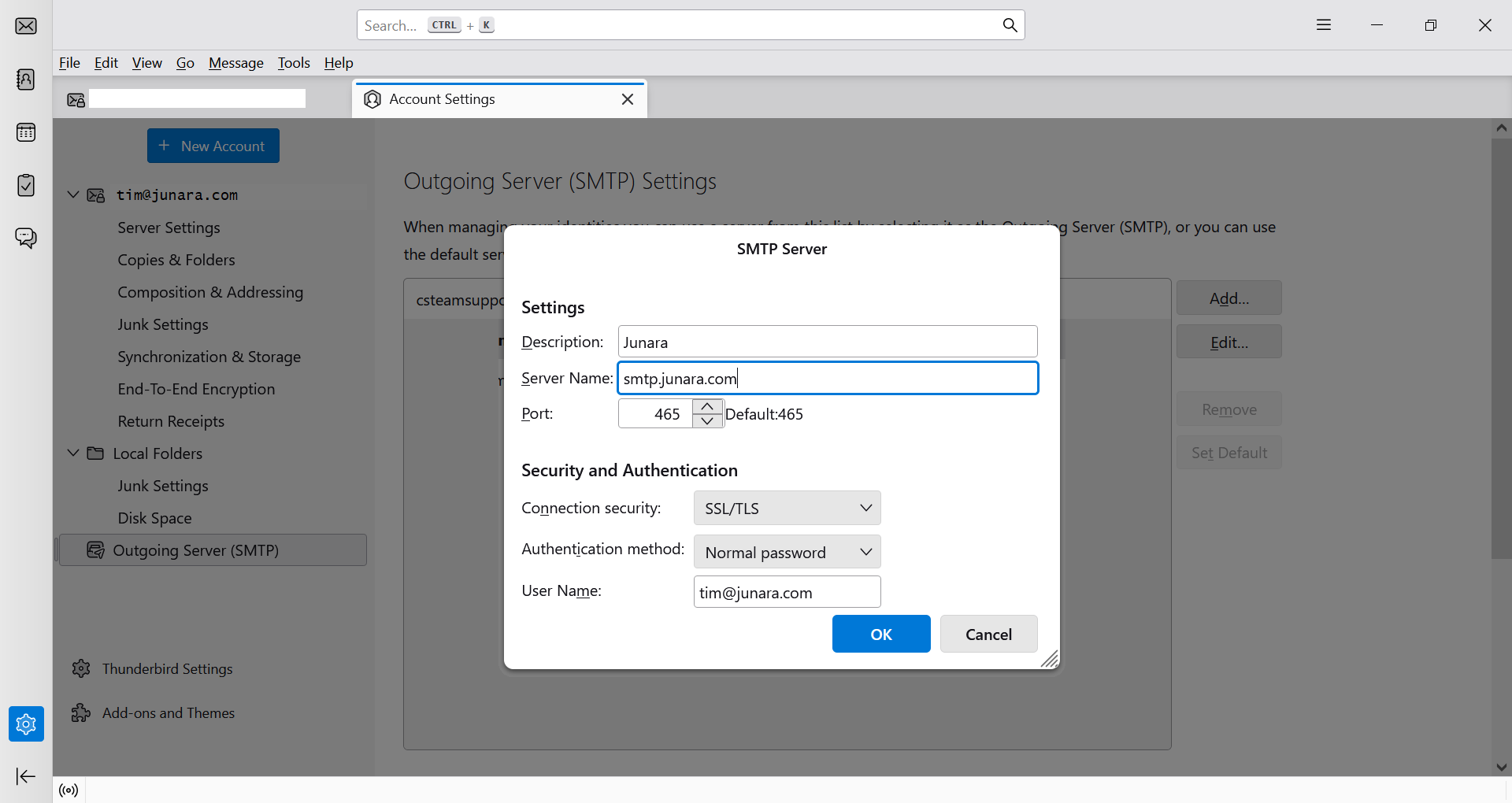Screen dimensions: 1512x803
Task: Open the Edit menu
Action: [106, 63]
